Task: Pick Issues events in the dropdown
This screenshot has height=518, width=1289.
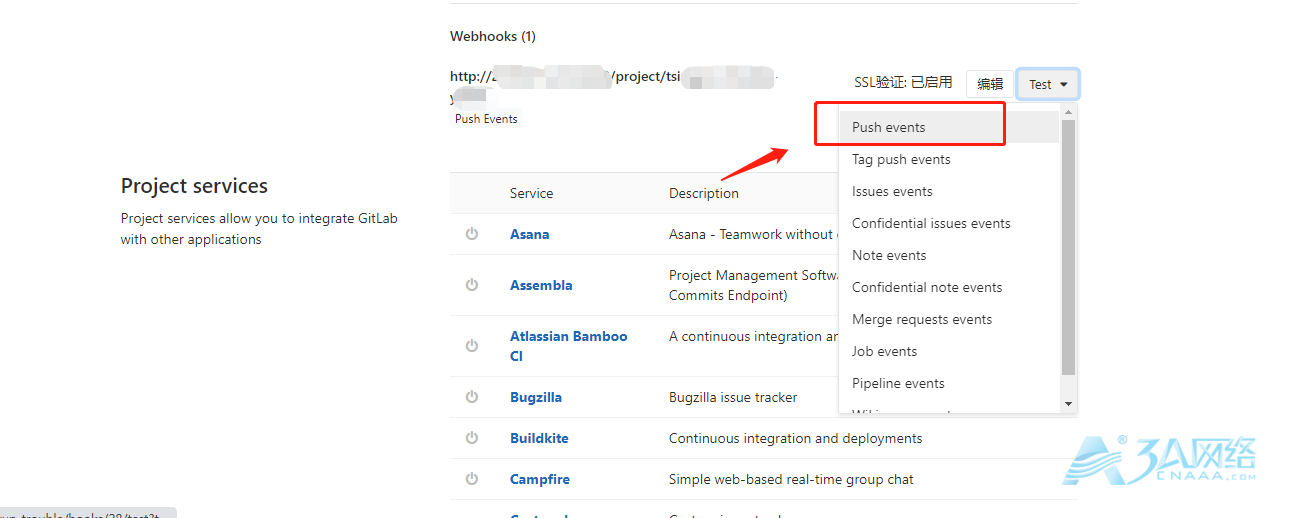Action: (x=948, y=191)
